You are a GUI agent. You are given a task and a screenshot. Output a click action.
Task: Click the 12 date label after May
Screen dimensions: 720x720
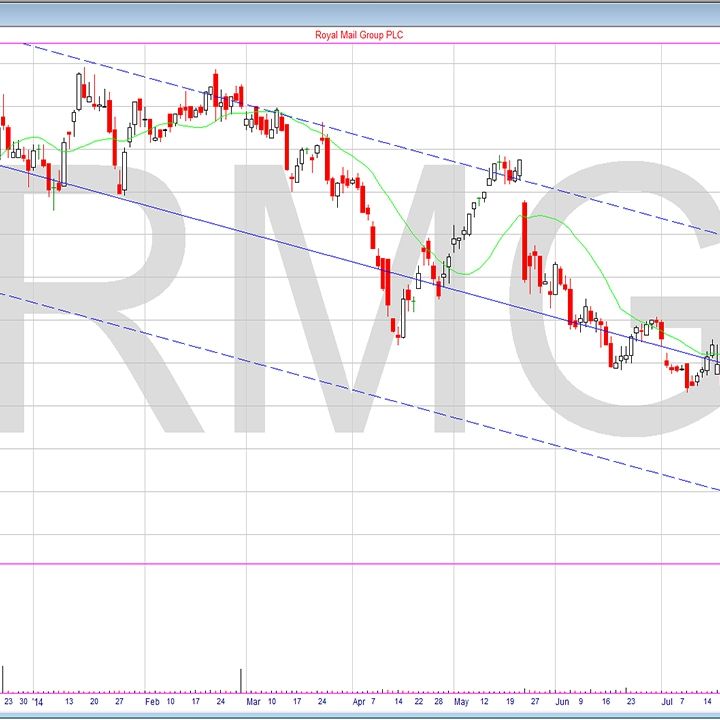[x=484, y=701]
